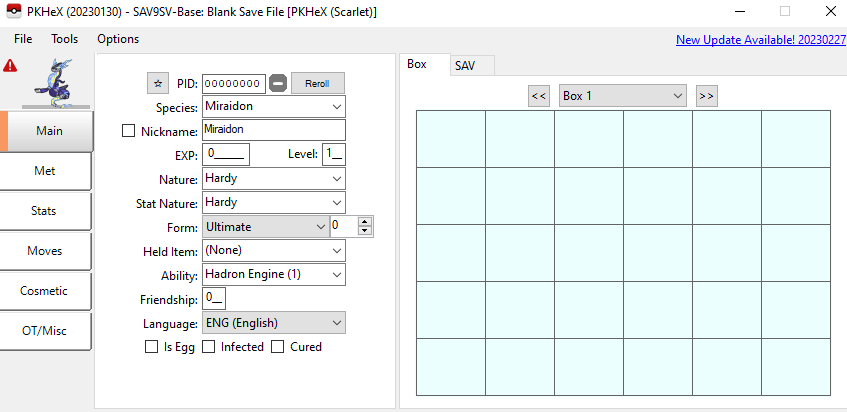Click the Level input field
This screenshot has width=847, height=412.
click(334, 154)
